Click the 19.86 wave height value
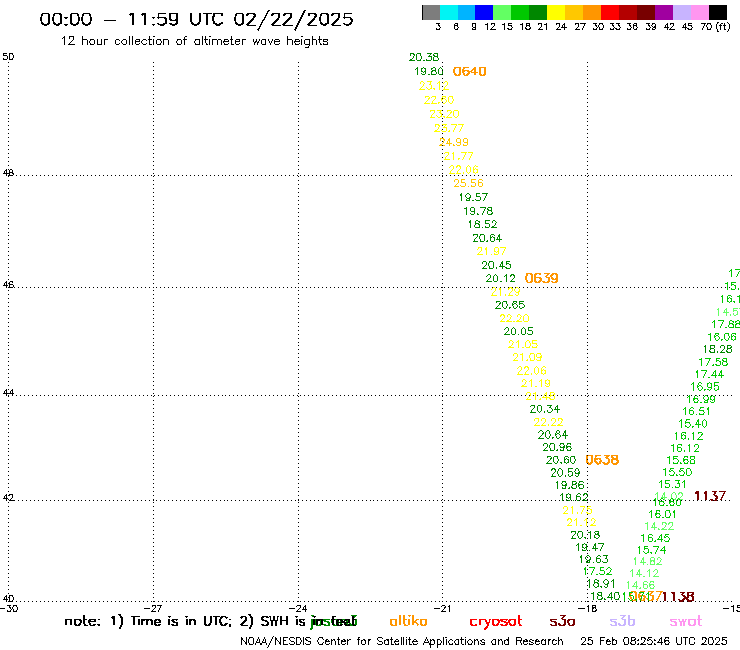The width and height of the screenshot is (740, 650). [569, 485]
